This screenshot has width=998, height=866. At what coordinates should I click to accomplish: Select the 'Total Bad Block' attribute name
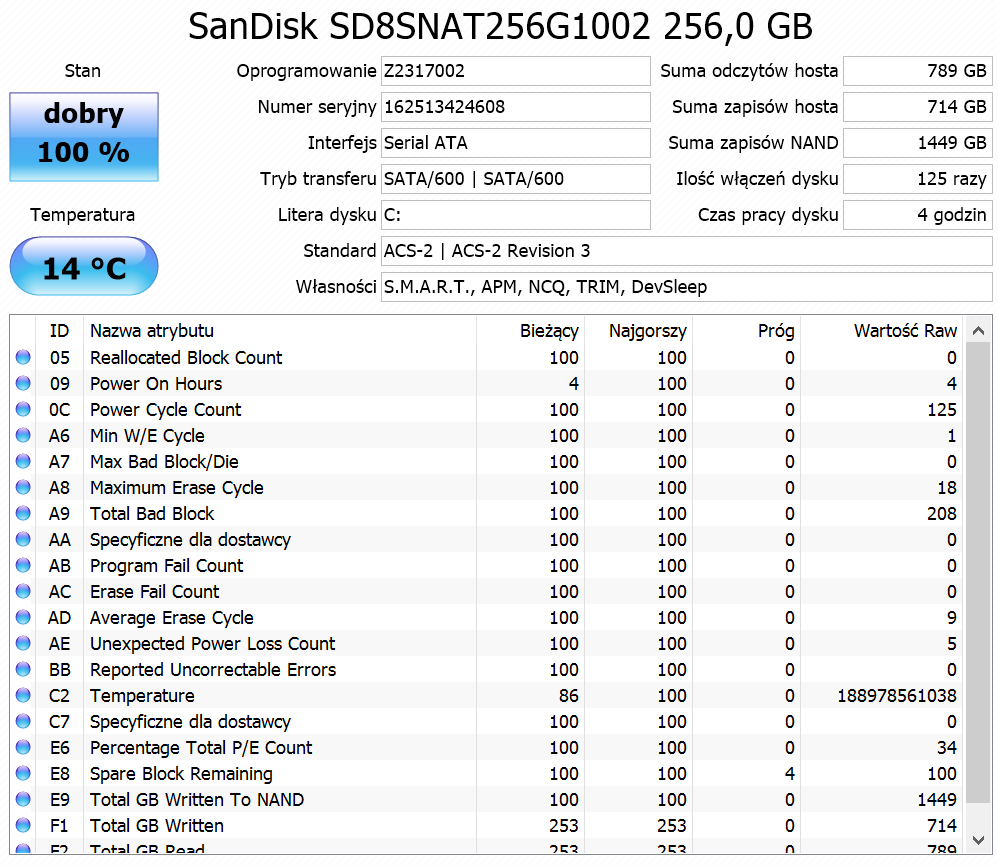[x=152, y=513]
